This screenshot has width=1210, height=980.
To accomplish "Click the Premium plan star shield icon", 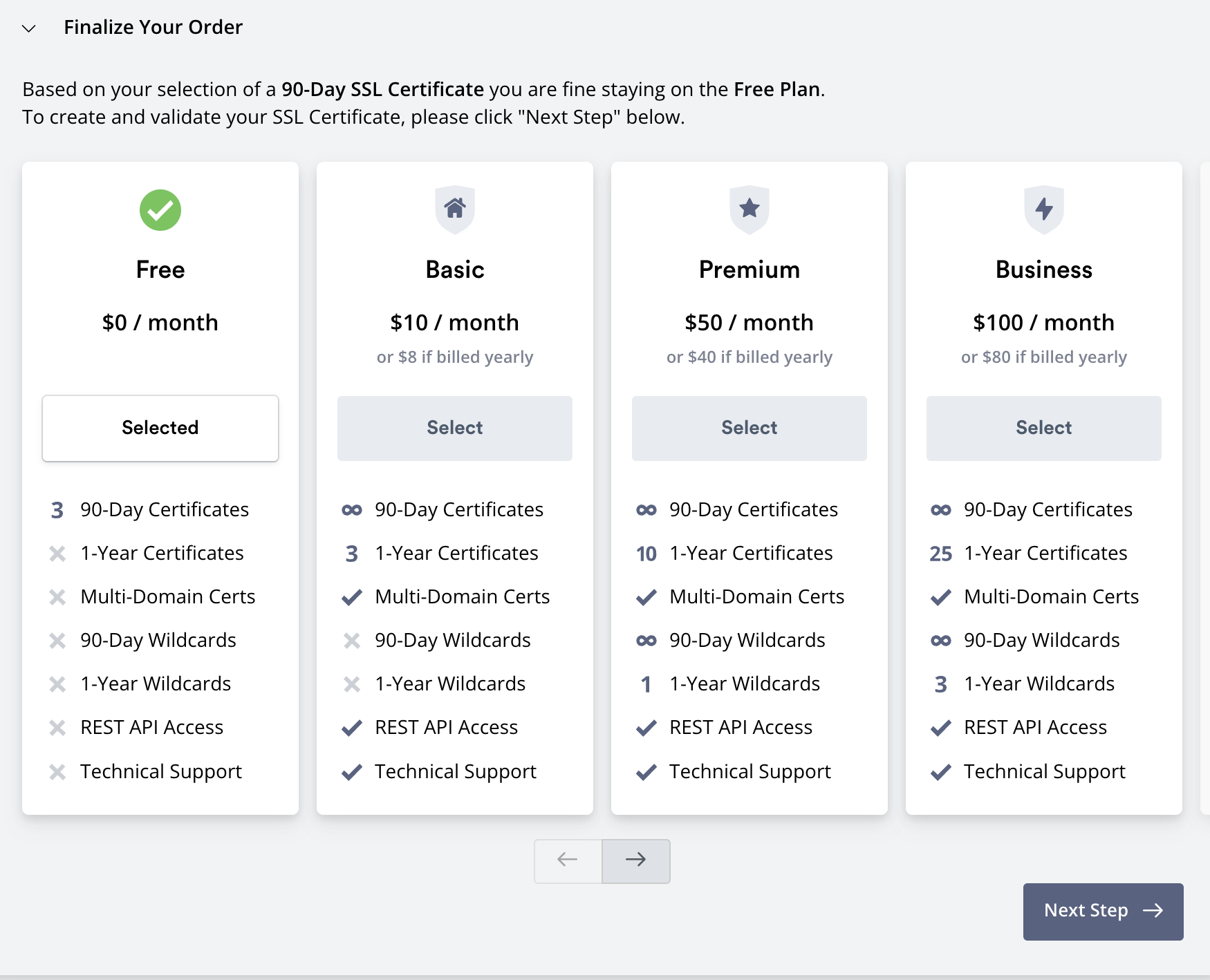I will [750, 209].
